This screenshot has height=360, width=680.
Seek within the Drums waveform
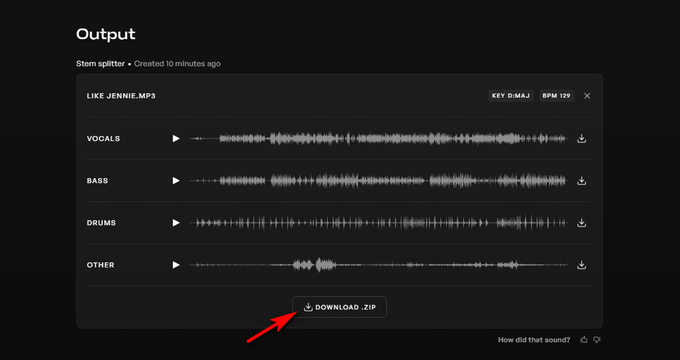[x=378, y=223]
